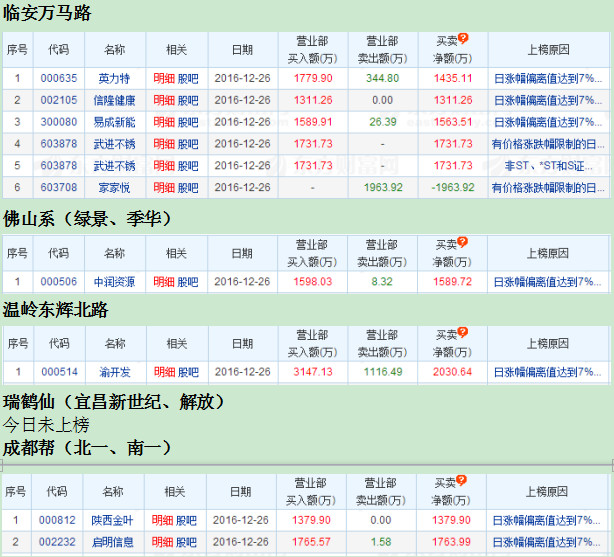Open the 上榜原因 link in 陕西金叶 row
Screen dimensions: 614x557
(546, 521)
